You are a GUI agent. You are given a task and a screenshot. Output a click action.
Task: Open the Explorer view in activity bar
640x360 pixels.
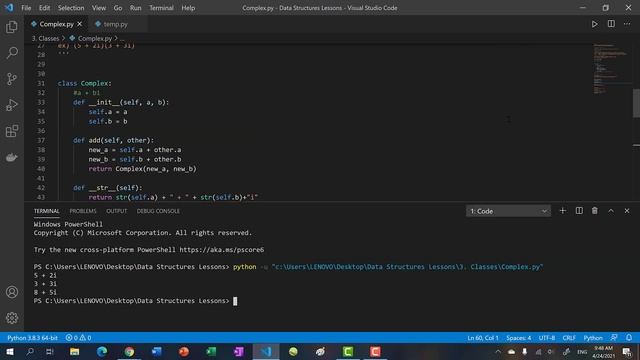(12, 27)
